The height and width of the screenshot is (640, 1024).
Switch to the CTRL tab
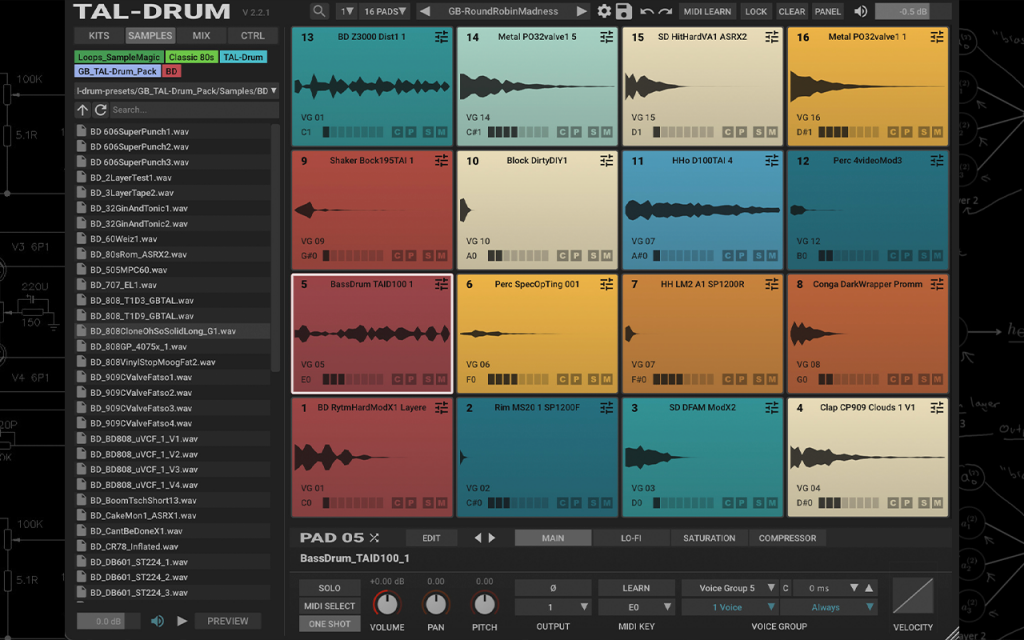click(253, 36)
